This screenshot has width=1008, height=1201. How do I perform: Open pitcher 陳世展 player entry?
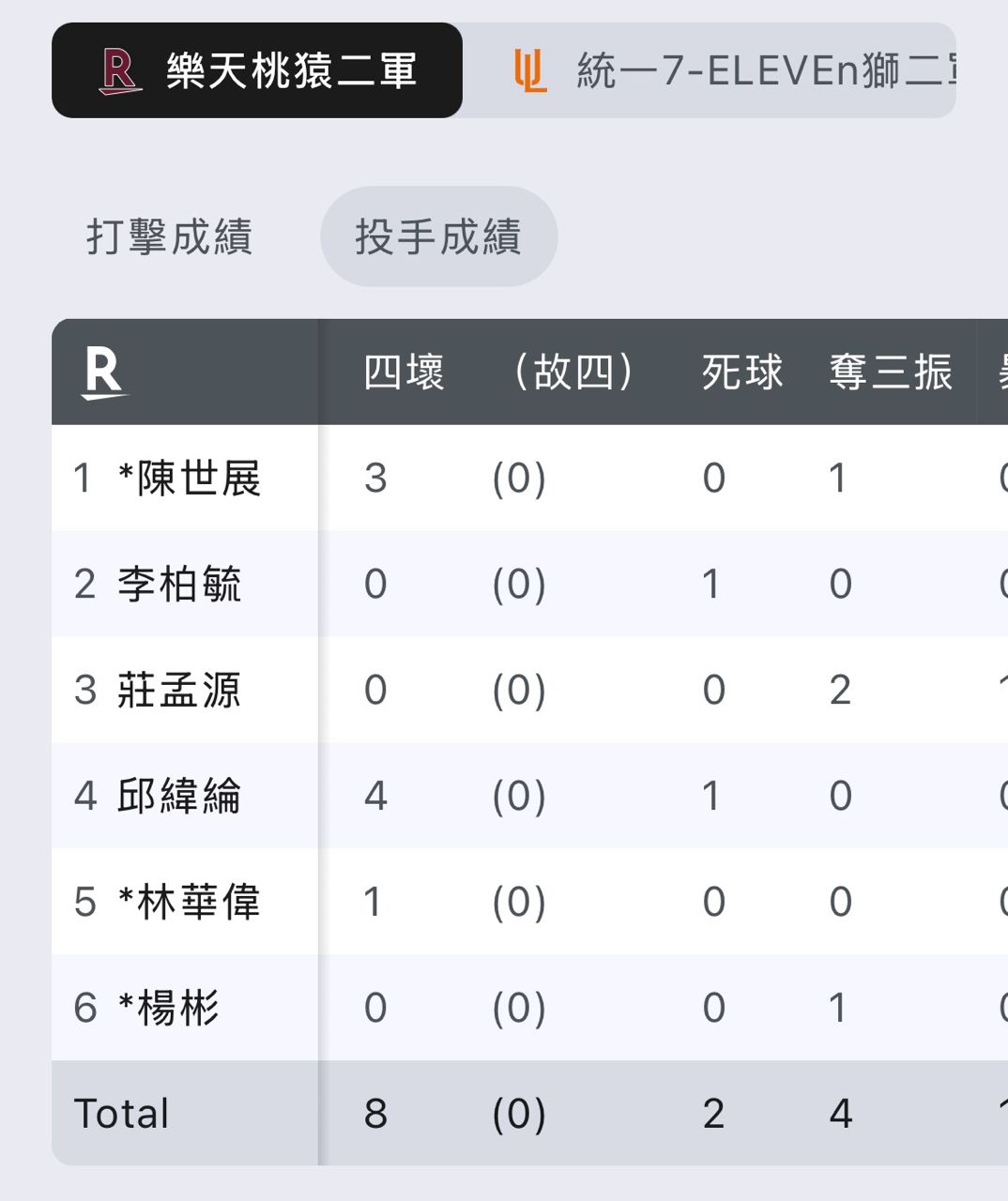[190, 479]
